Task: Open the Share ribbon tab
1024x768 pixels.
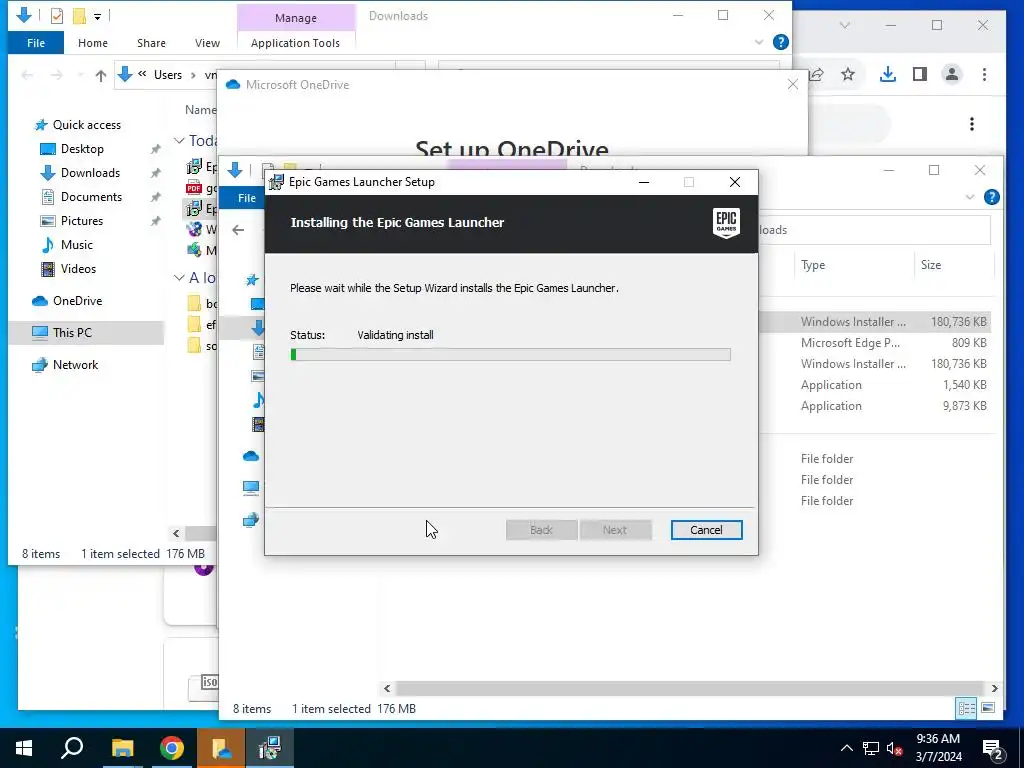Action: click(151, 42)
